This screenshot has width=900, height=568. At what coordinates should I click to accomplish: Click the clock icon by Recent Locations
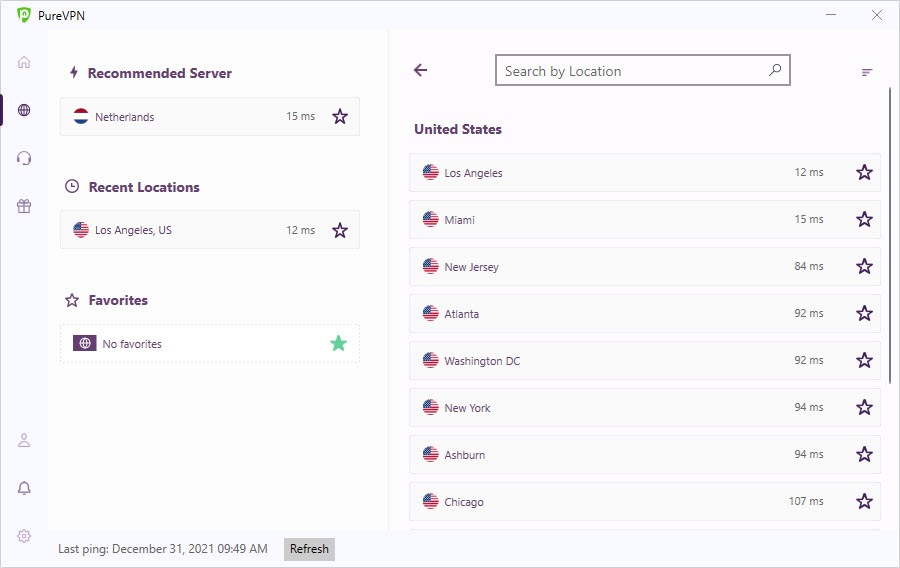[x=72, y=186]
